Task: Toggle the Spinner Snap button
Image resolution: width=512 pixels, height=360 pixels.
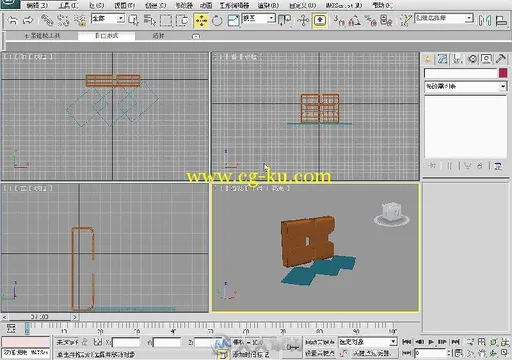Action: click(386, 21)
